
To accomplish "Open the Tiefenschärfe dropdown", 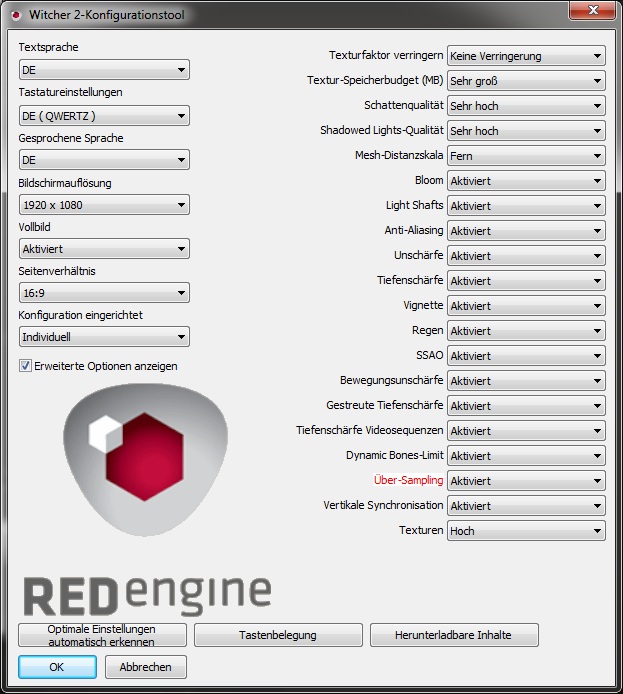I will pos(526,281).
